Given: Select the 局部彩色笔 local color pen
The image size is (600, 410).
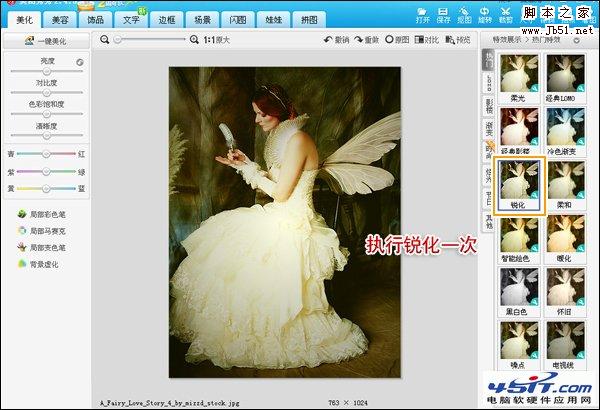Looking at the screenshot, I should click(x=41, y=214).
